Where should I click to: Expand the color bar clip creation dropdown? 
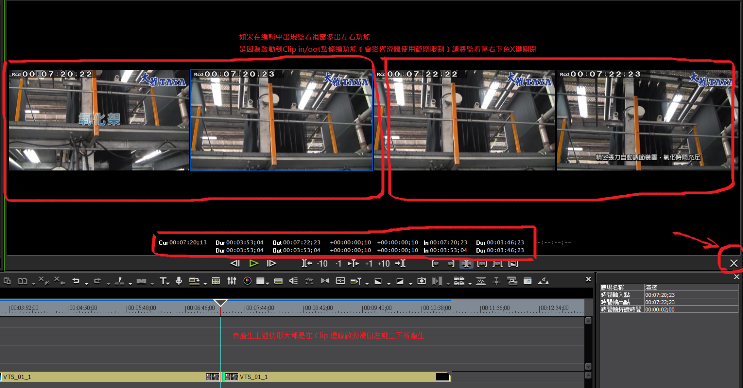pos(269,283)
